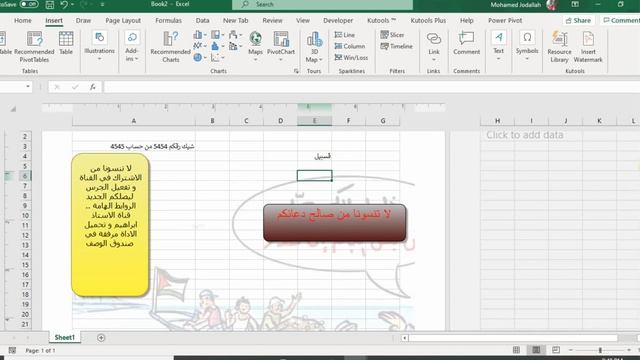Screen dimensions: 640x360
Task: Switch to the Draw tab
Action: (x=83, y=20)
